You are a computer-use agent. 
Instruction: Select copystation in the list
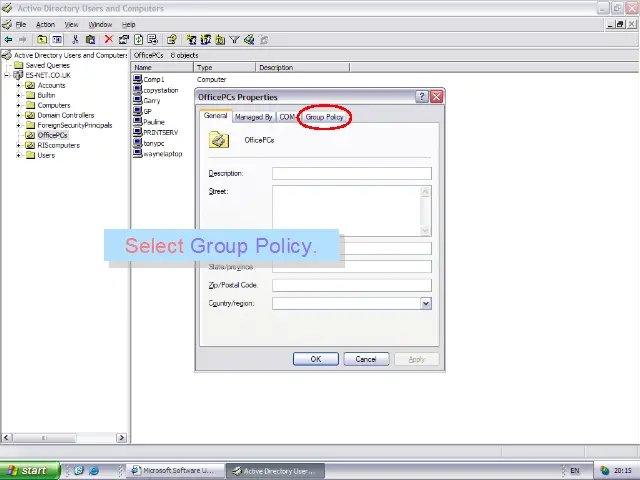[161, 90]
